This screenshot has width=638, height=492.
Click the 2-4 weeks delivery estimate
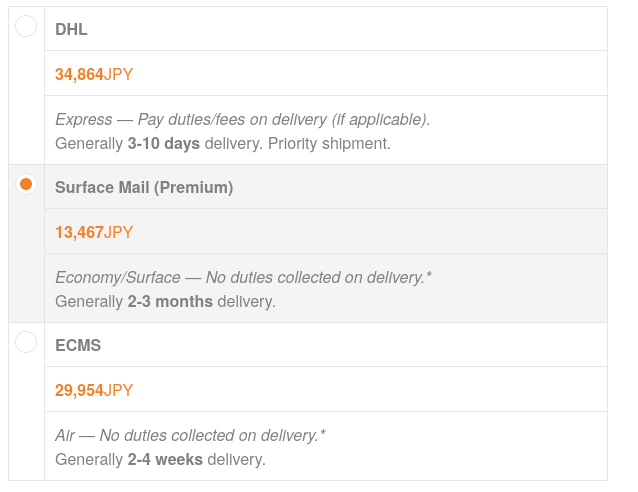click(x=165, y=460)
